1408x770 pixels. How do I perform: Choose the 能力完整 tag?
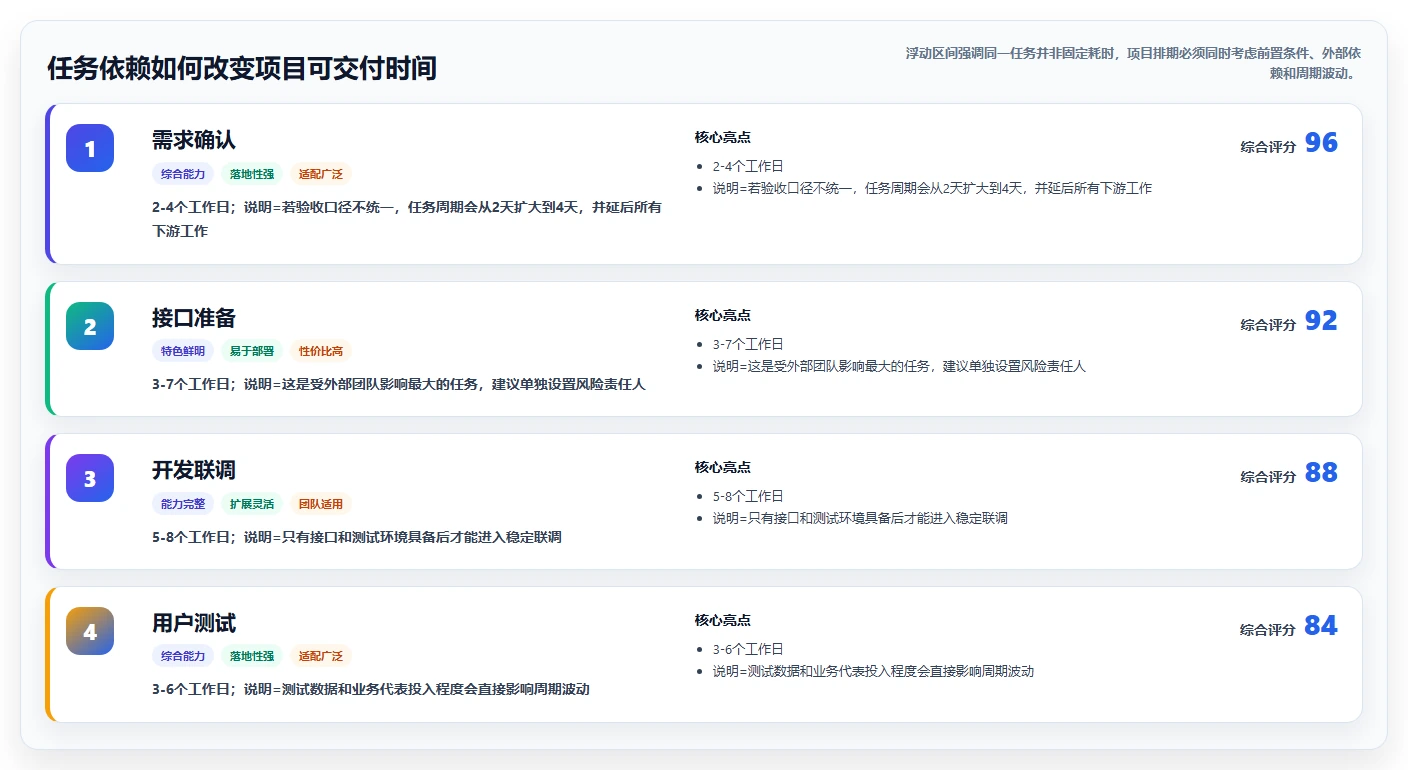point(183,504)
